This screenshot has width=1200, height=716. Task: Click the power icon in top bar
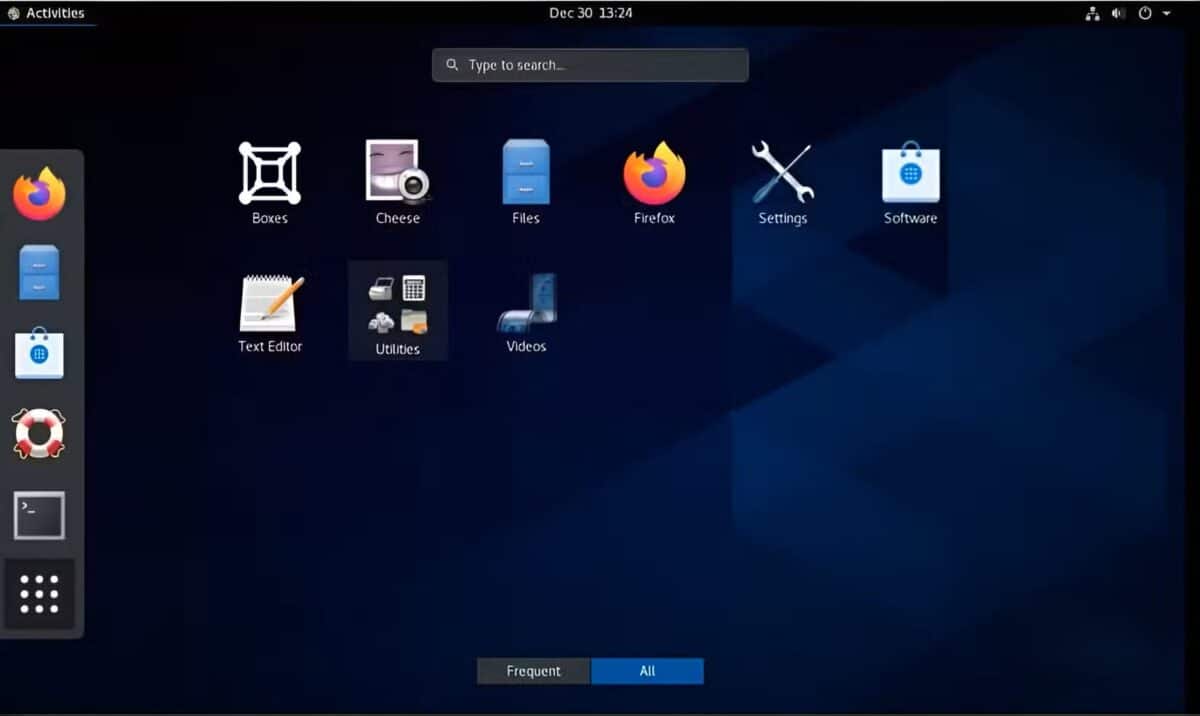tap(1145, 13)
